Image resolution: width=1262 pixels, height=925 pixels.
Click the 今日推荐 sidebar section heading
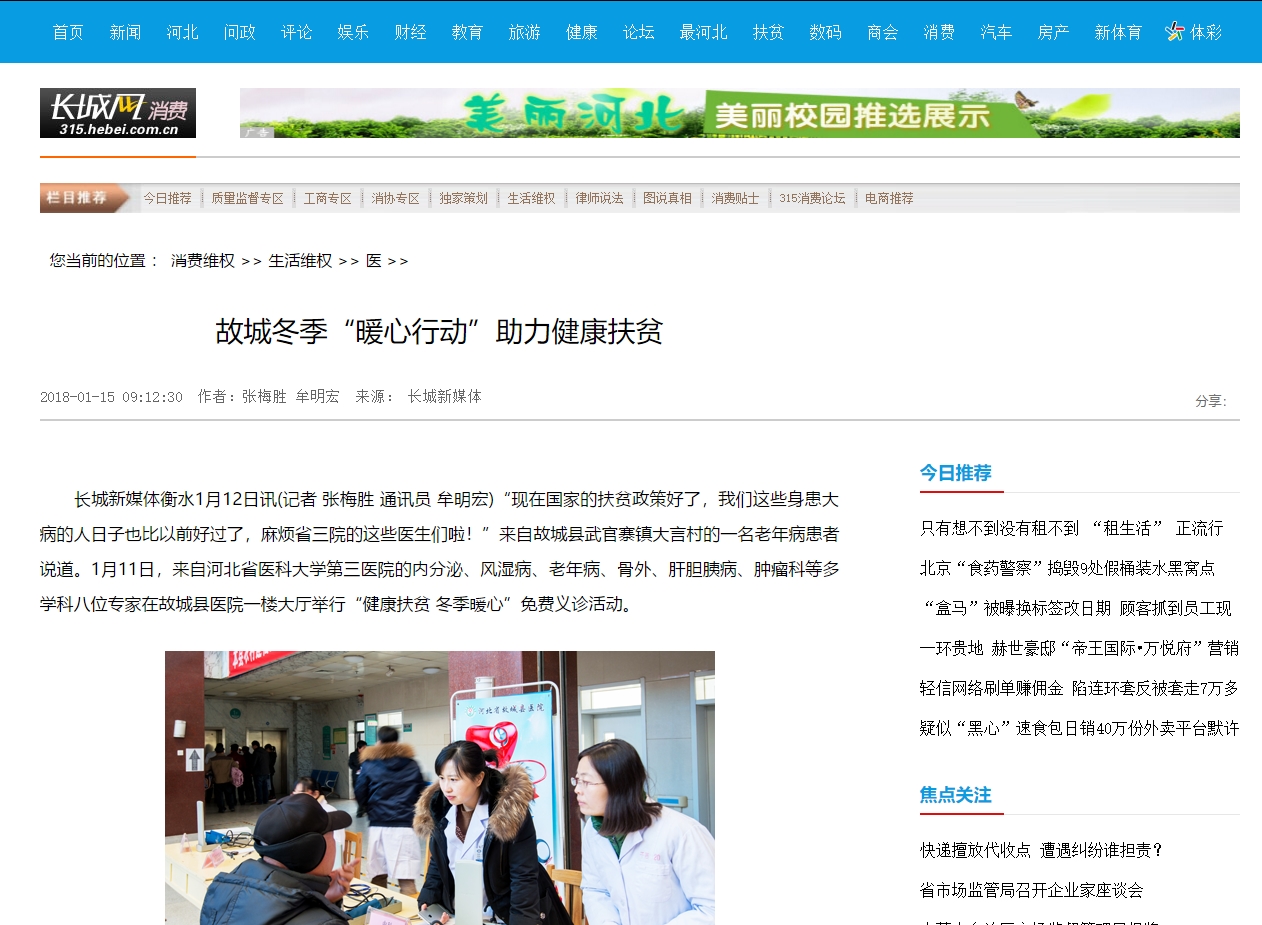click(x=955, y=473)
